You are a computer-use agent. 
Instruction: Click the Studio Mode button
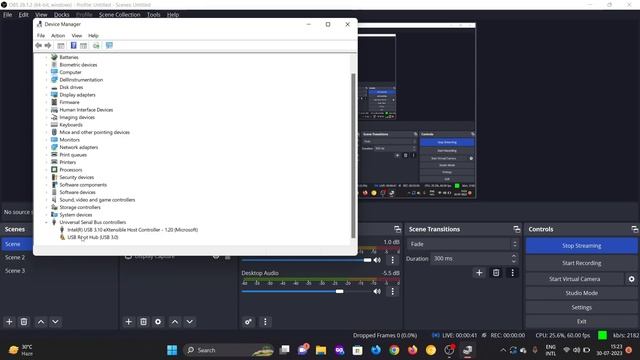581,293
